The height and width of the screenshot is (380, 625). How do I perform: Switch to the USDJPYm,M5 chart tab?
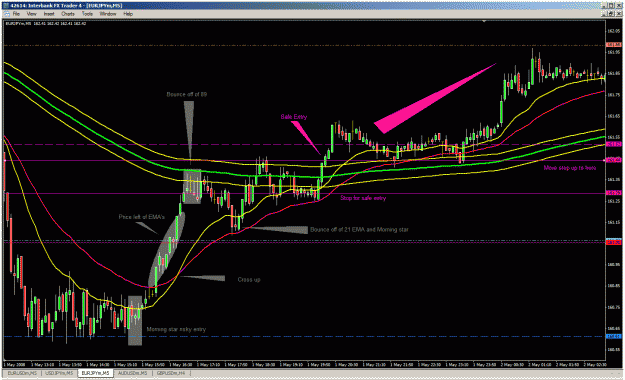pos(59,373)
